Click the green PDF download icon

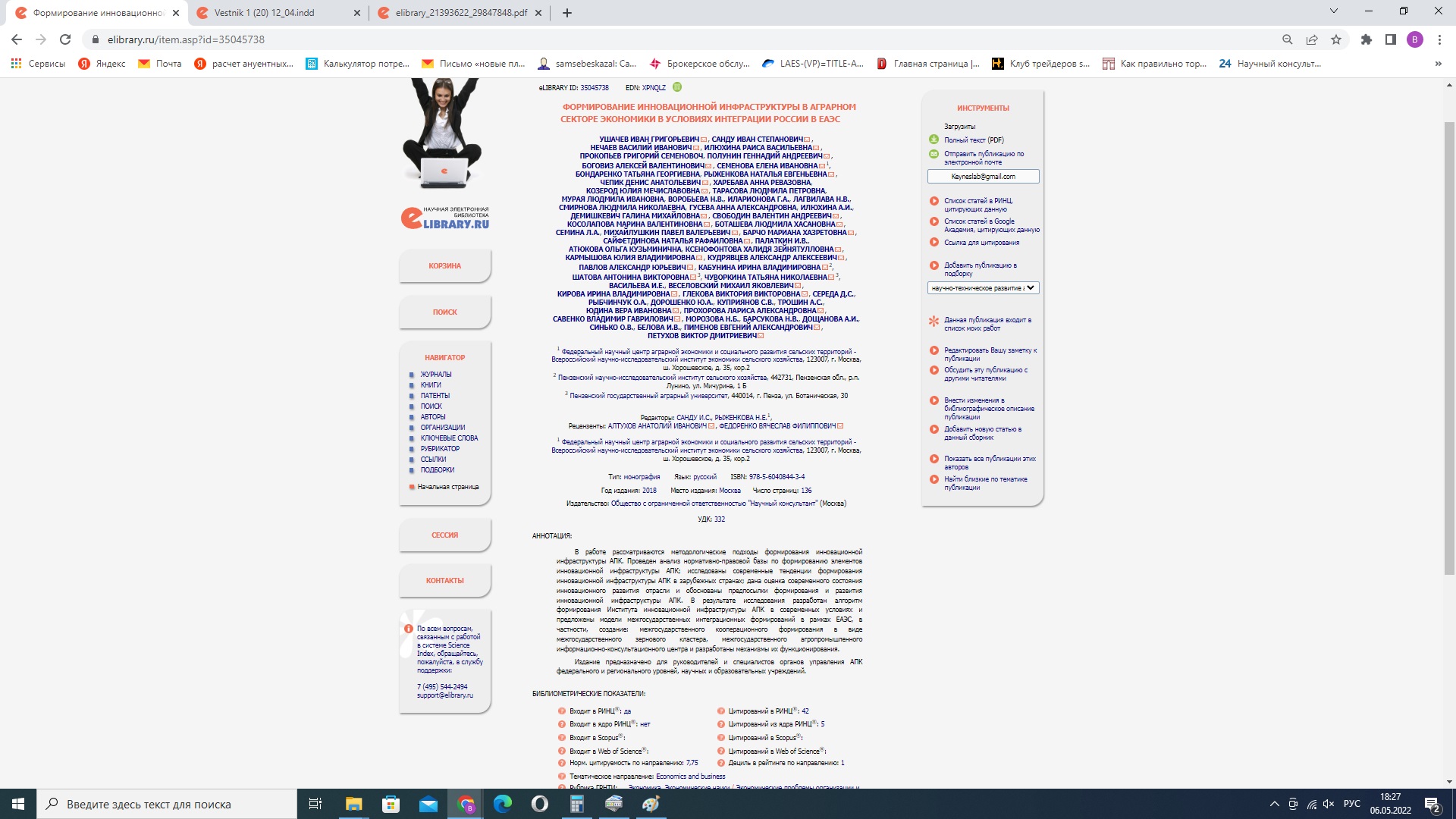[x=934, y=140]
